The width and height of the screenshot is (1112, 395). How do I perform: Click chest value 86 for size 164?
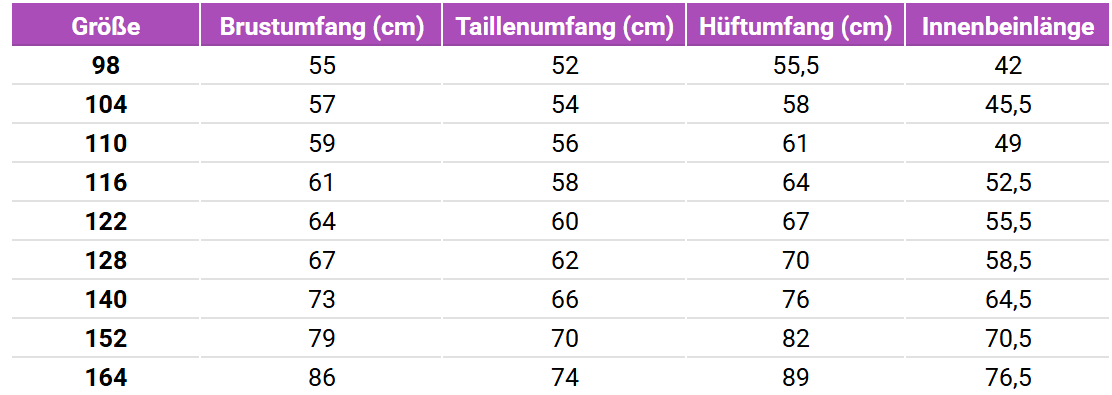click(321, 377)
